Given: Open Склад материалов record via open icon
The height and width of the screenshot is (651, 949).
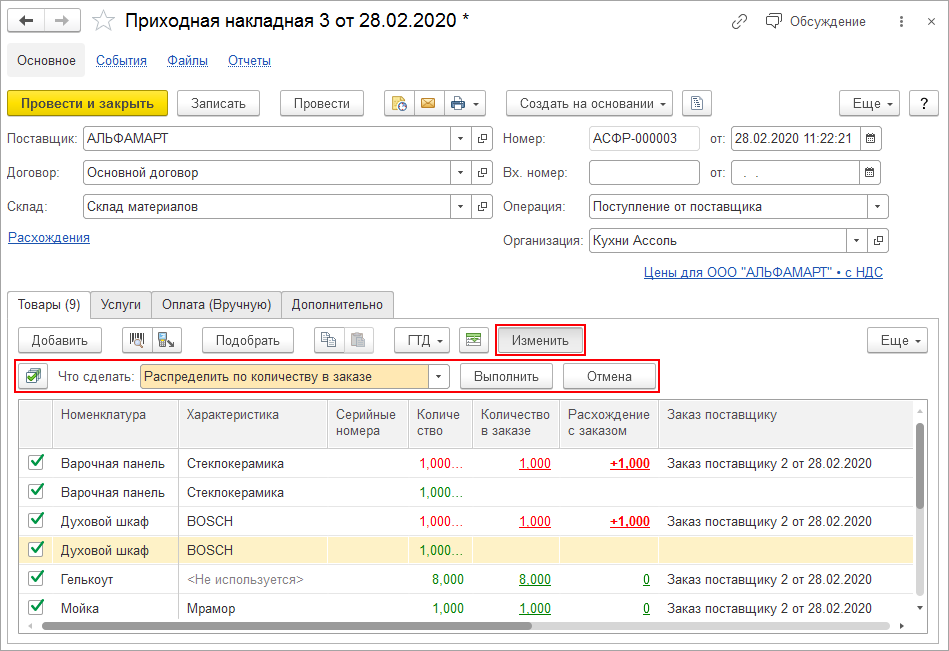Looking at the screenshot, I should [482, 206].
